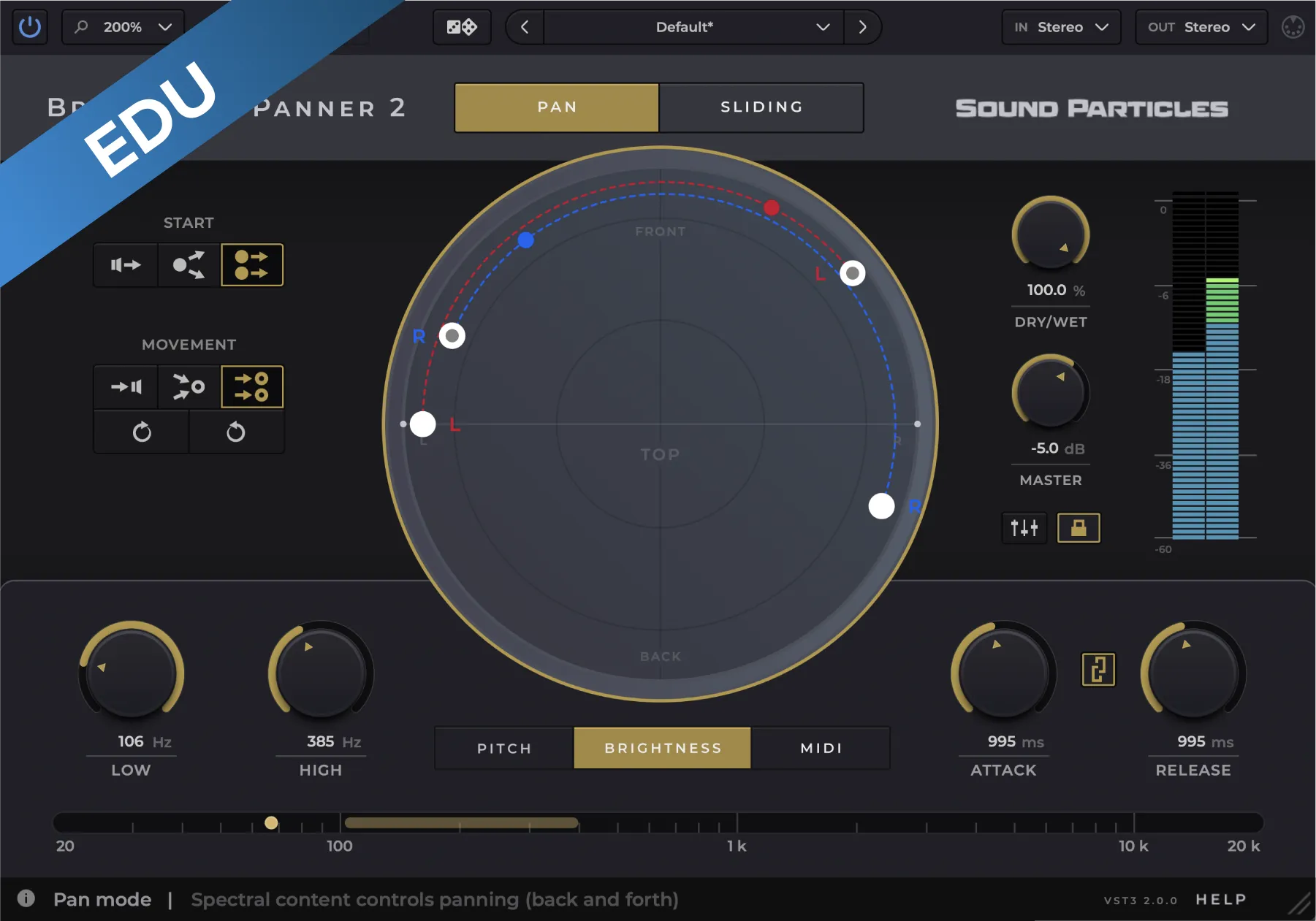1316x921 pixels.
Task: Open the OUT Stereo output dropdown
Action: 1201,27
